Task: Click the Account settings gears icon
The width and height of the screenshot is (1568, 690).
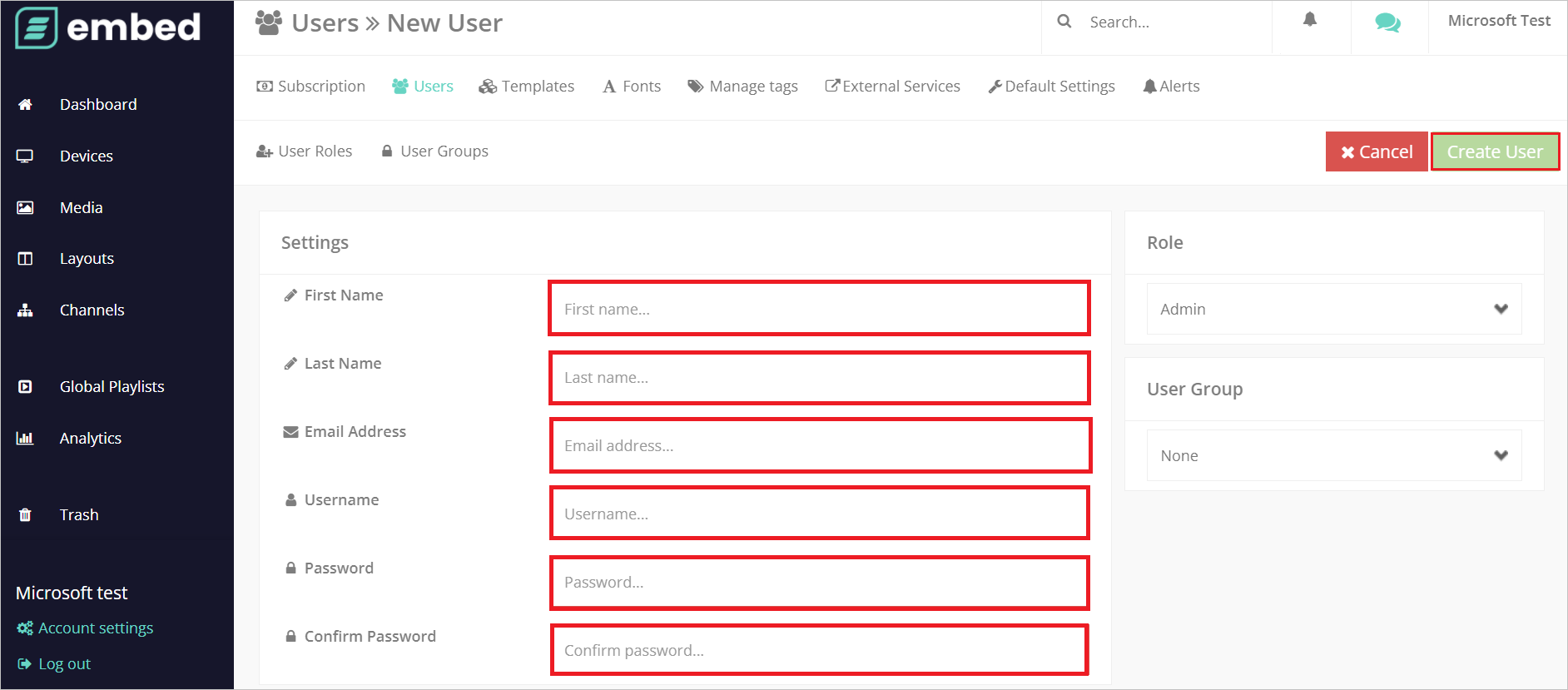Action: pyautogui.click(x=25, y=628)
